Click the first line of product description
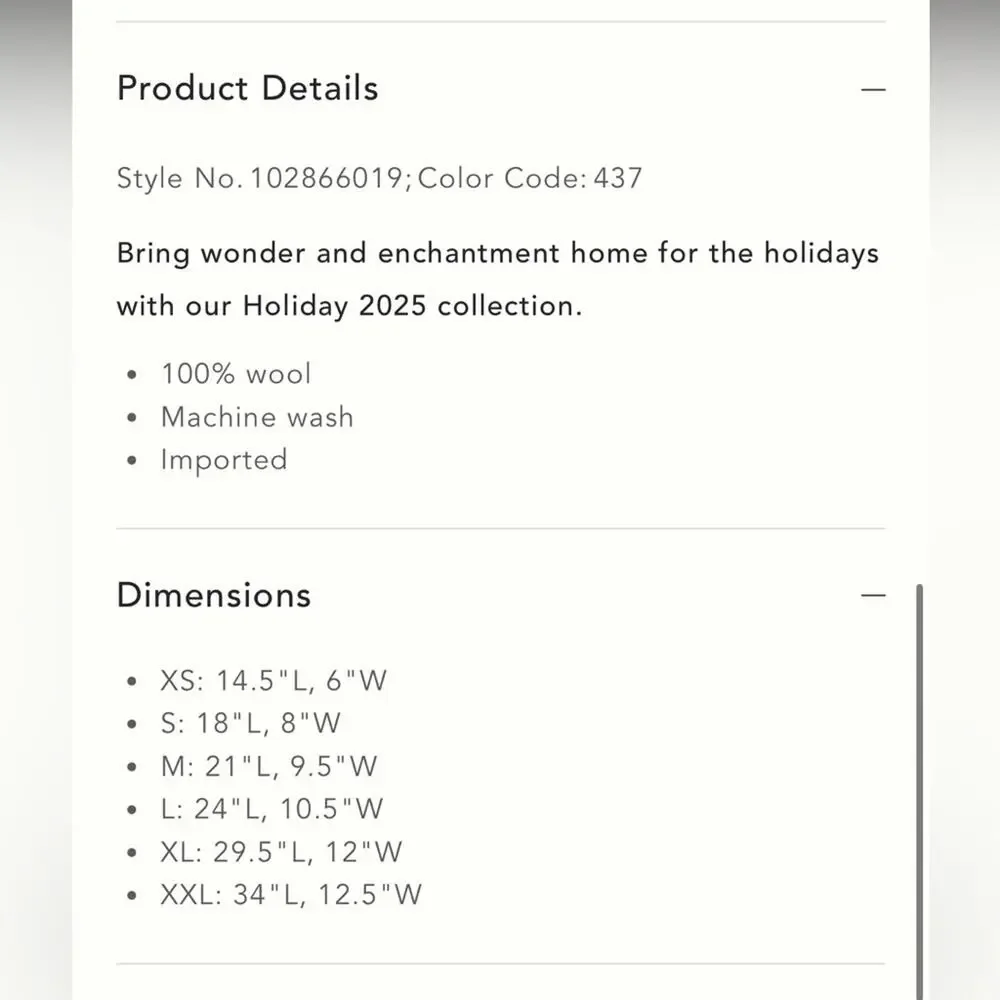The height and width of the screenshot is (1000, 1000). [x=497, y=253]
